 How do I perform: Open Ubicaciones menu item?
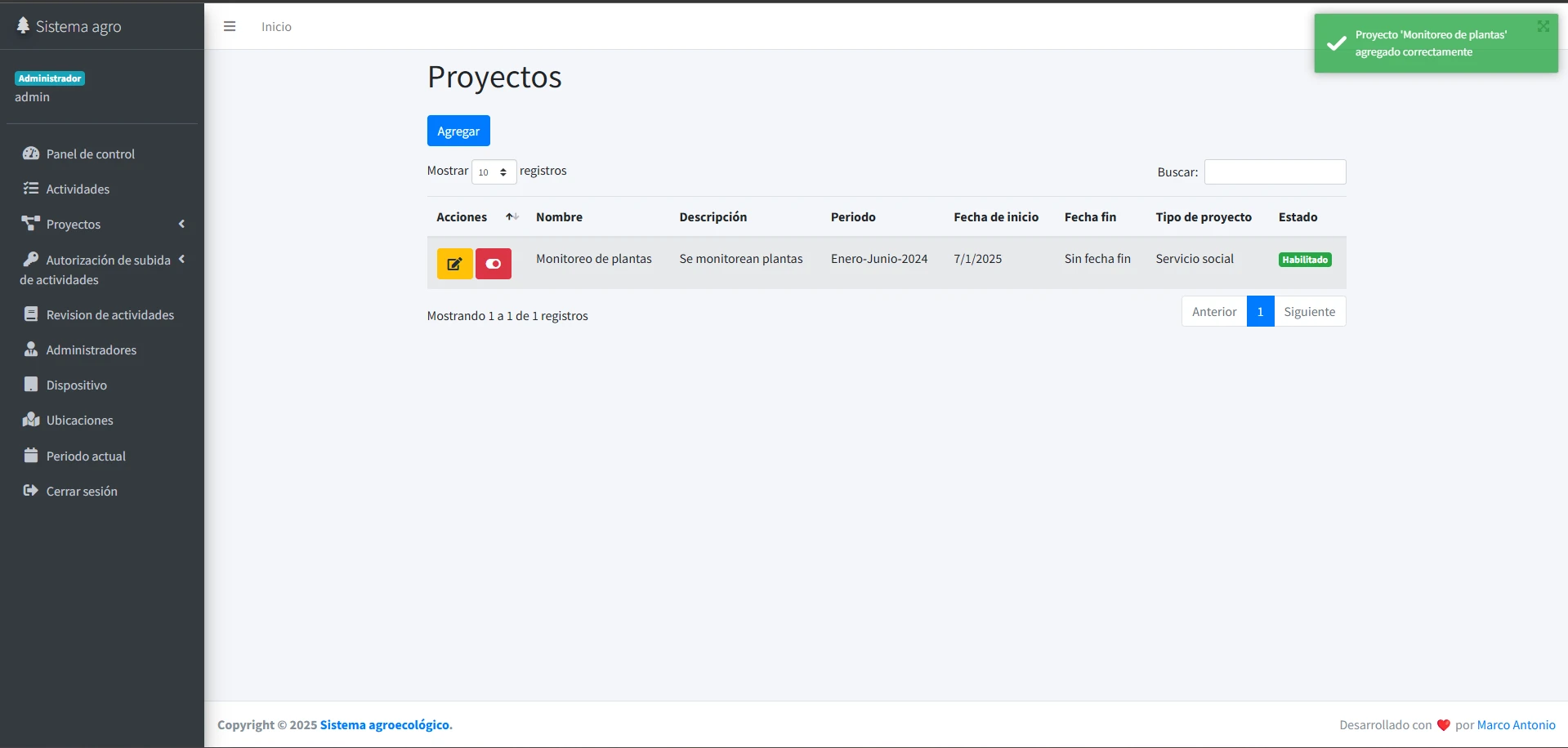102,420
